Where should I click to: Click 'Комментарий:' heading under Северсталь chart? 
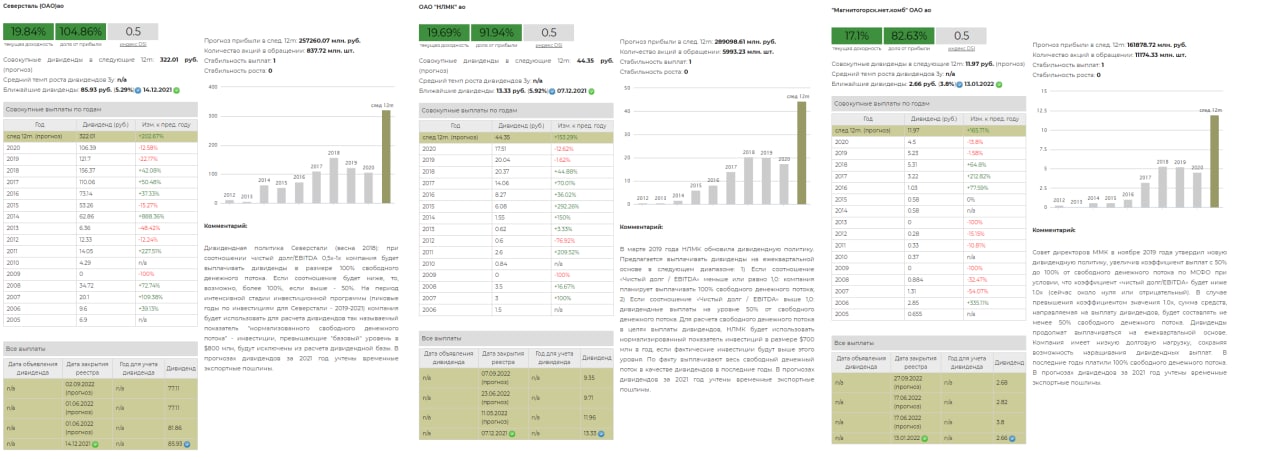click(225, 226)
